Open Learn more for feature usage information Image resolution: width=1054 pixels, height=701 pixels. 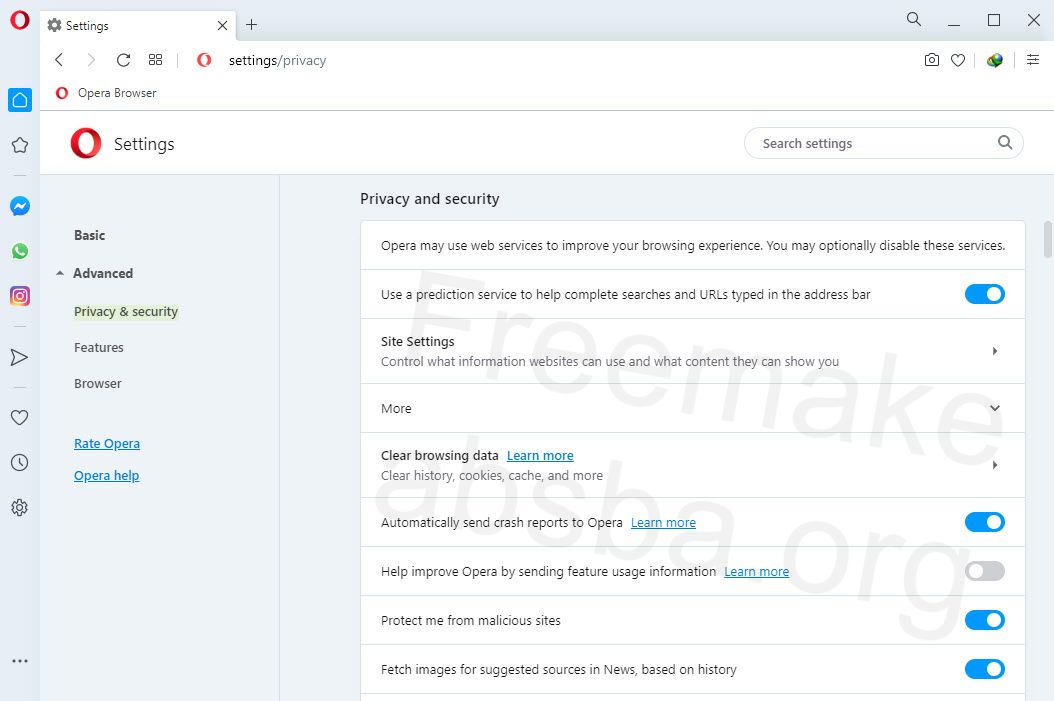tap(756, 571)
